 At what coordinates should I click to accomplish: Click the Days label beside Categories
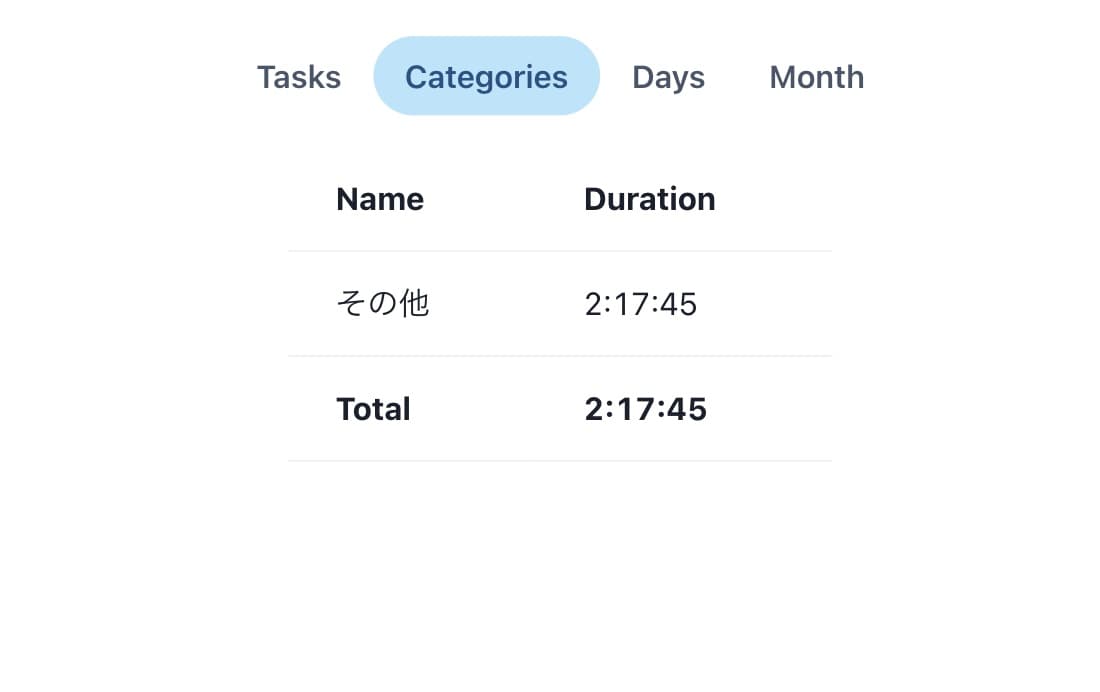668,76
